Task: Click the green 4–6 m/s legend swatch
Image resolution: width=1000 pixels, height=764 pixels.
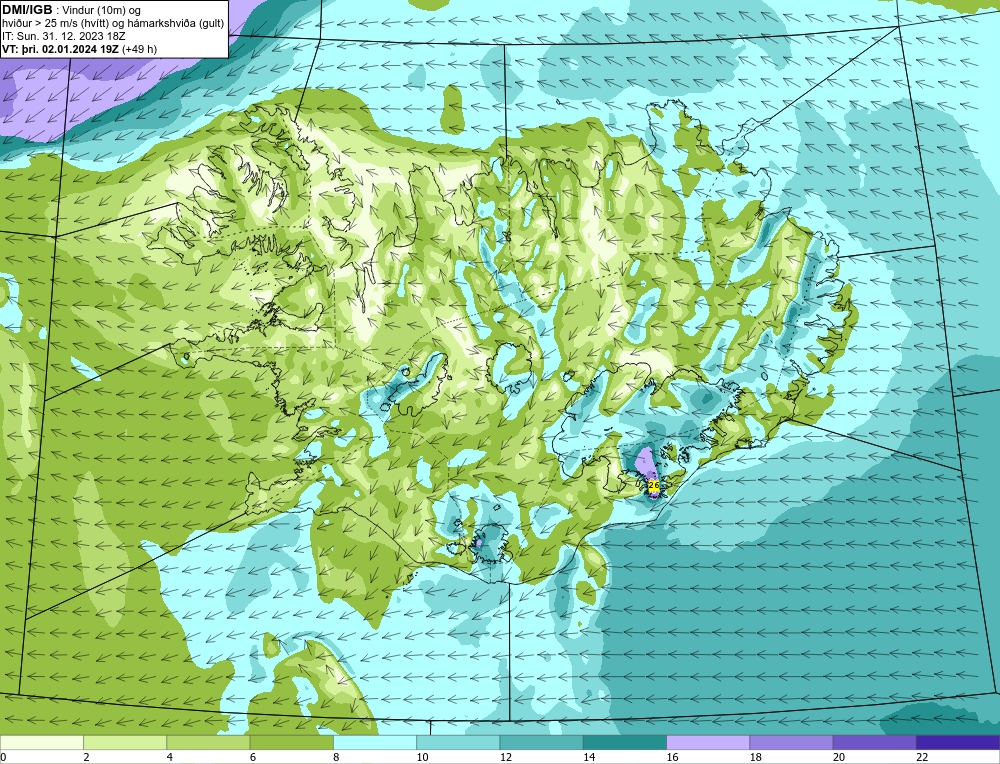Action: pyautogui.click(x=209, y=742)
